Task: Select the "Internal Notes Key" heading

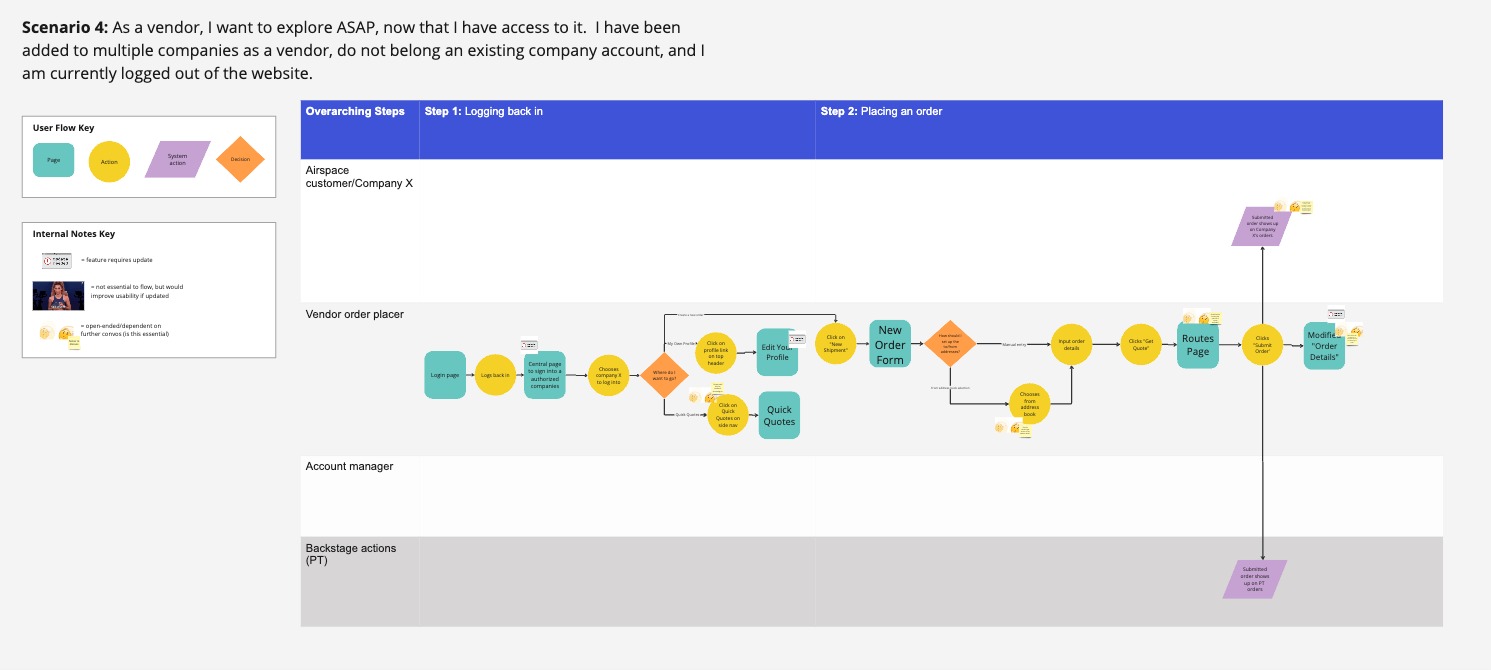Action: pyautogui.click(x=74, y=234)
